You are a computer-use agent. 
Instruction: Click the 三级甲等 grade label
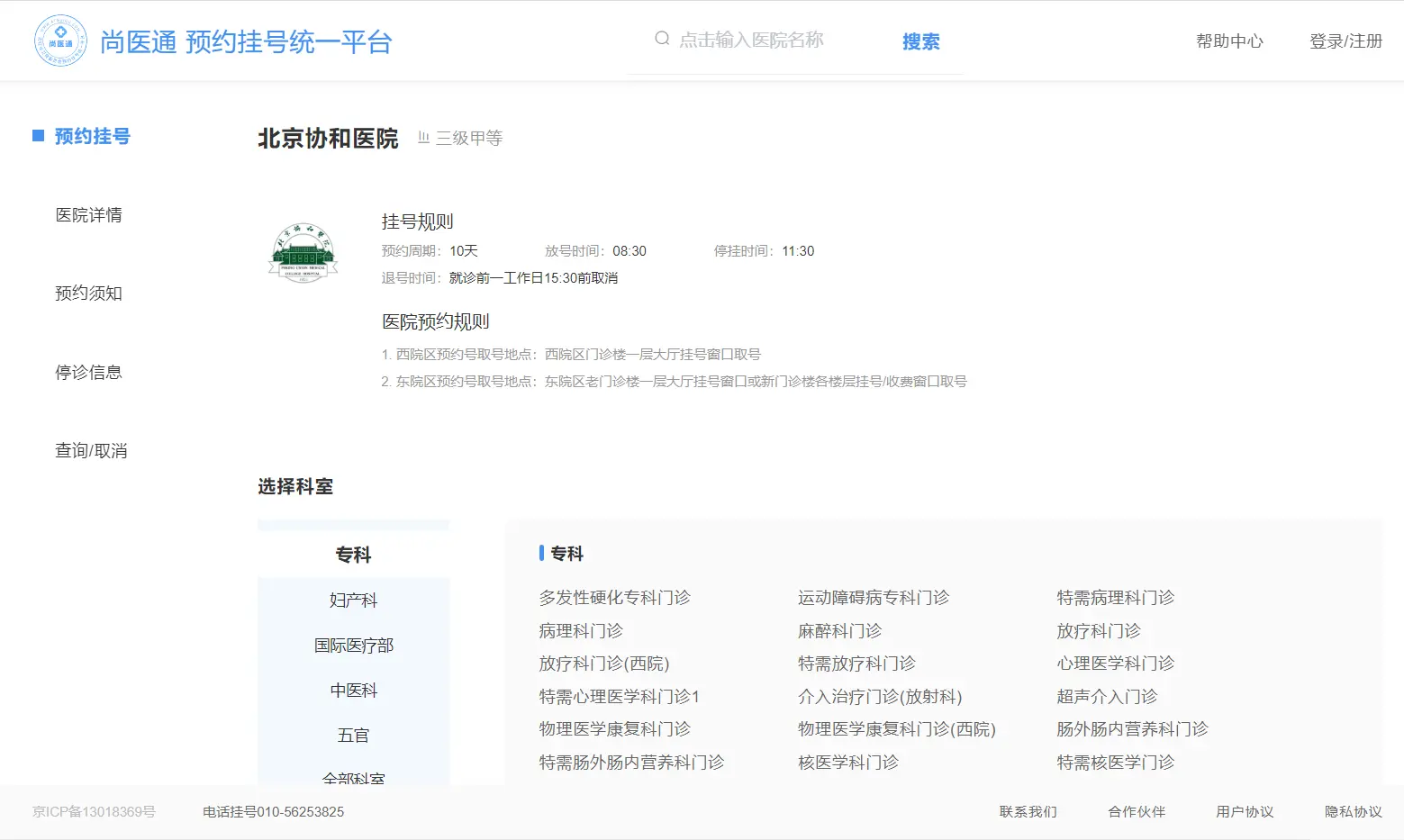pos(469,138)
